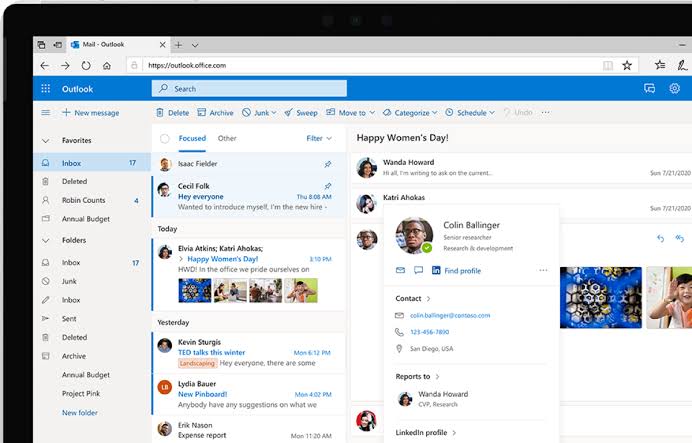Click the chat icon on contact card

418,270
